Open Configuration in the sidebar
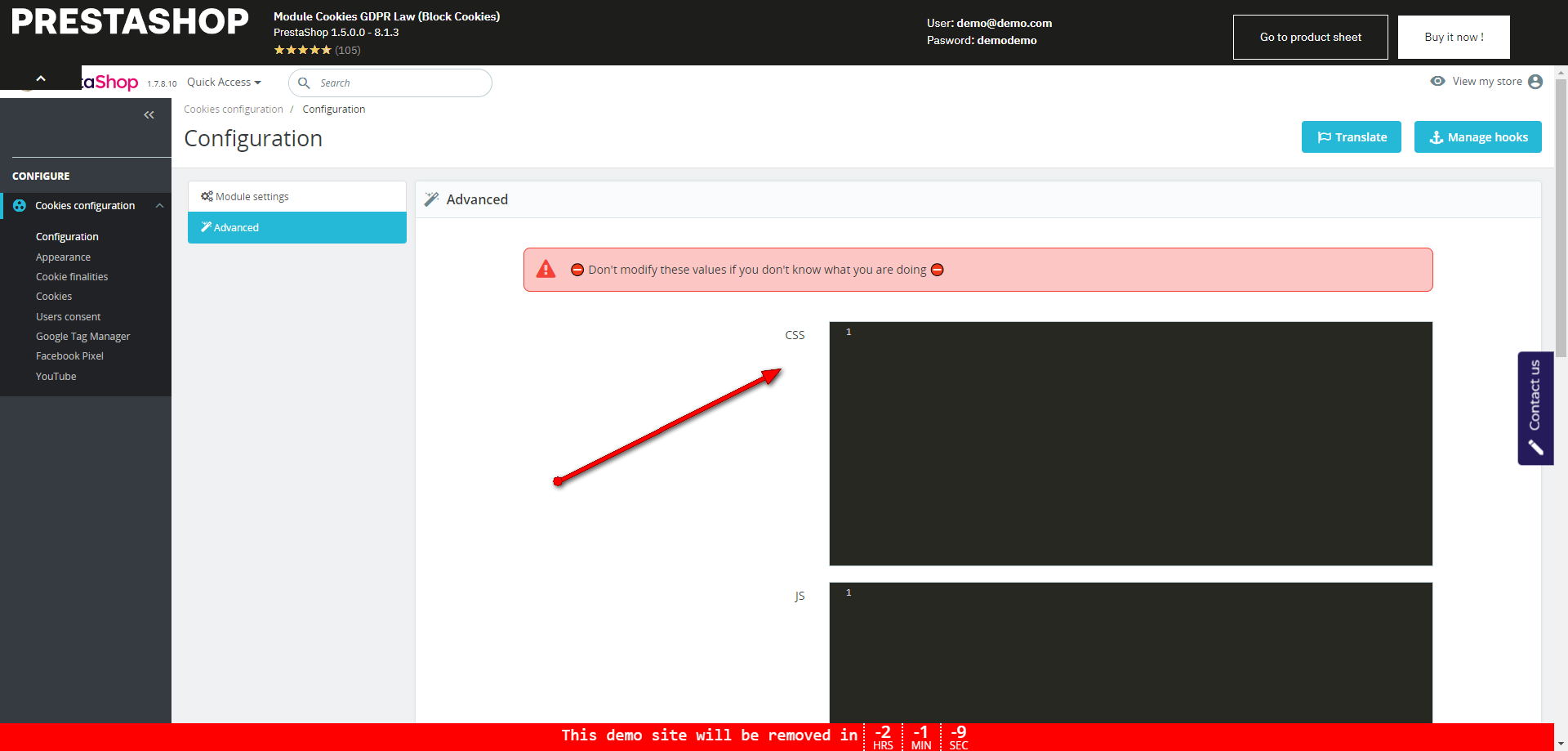This screenshot has width=1568, height=751. pos(67,237)
